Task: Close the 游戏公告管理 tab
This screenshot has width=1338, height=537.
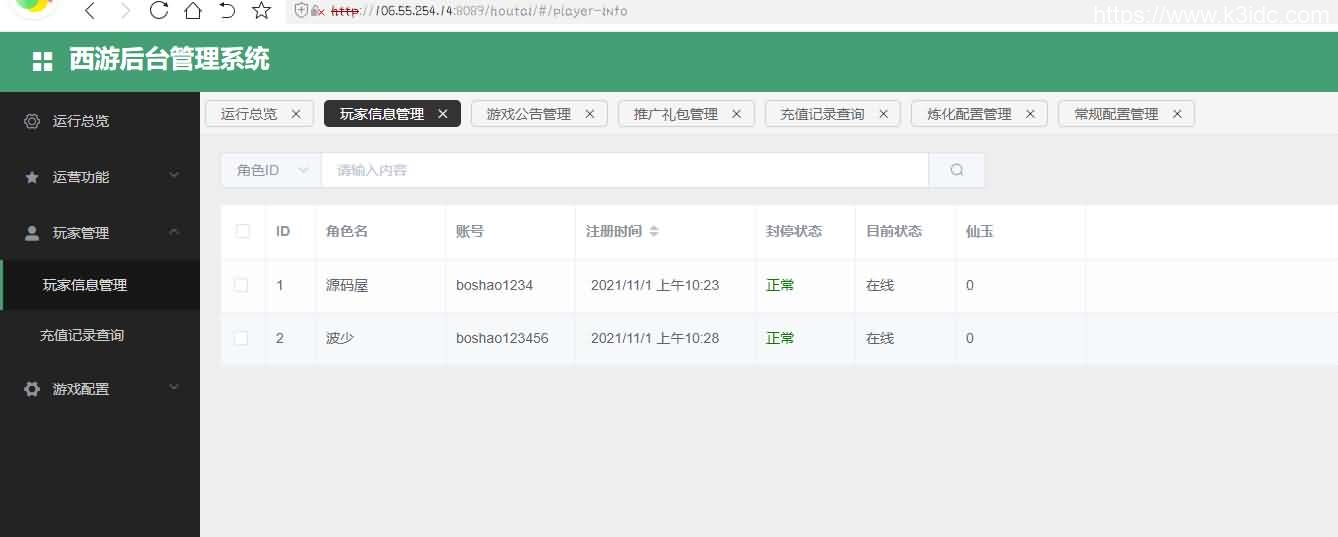Action: [x=590, y=114]
